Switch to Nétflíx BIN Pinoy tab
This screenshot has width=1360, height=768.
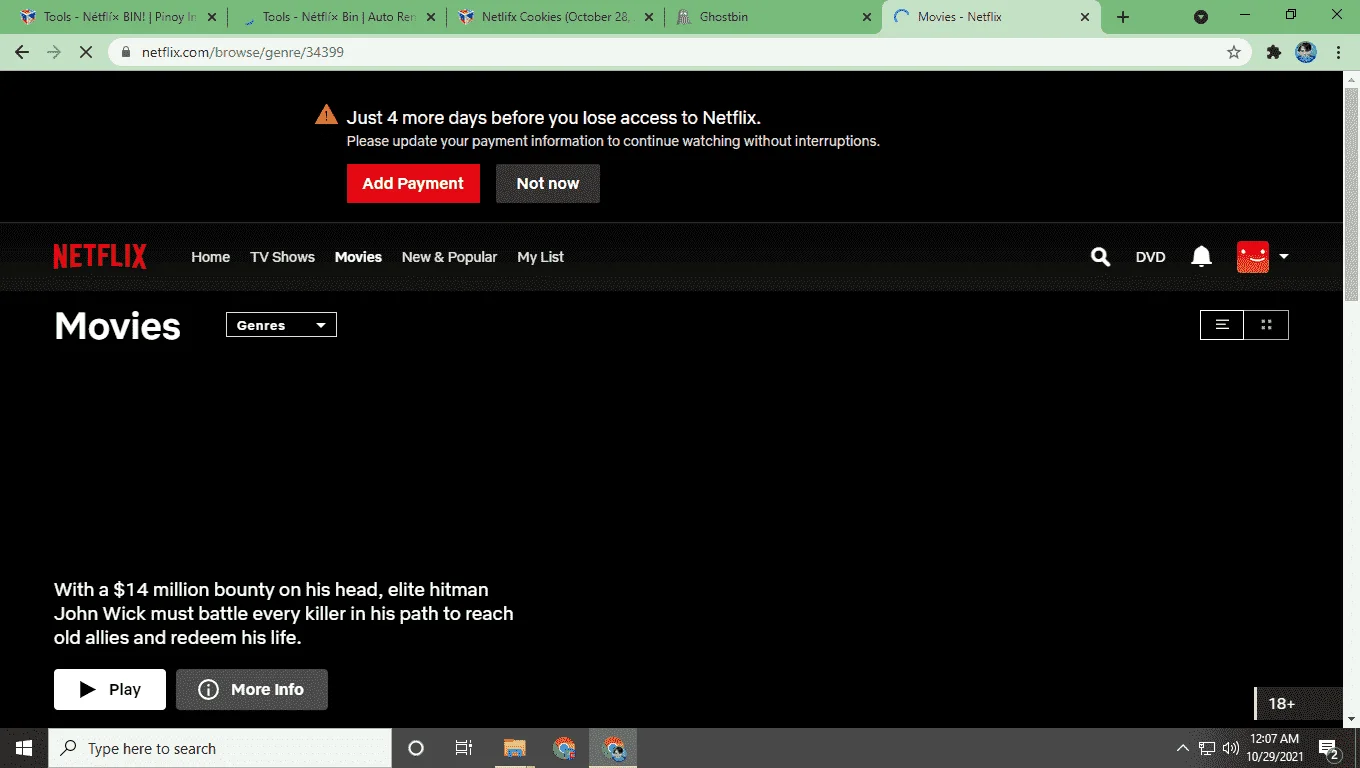tap(118, 17)
